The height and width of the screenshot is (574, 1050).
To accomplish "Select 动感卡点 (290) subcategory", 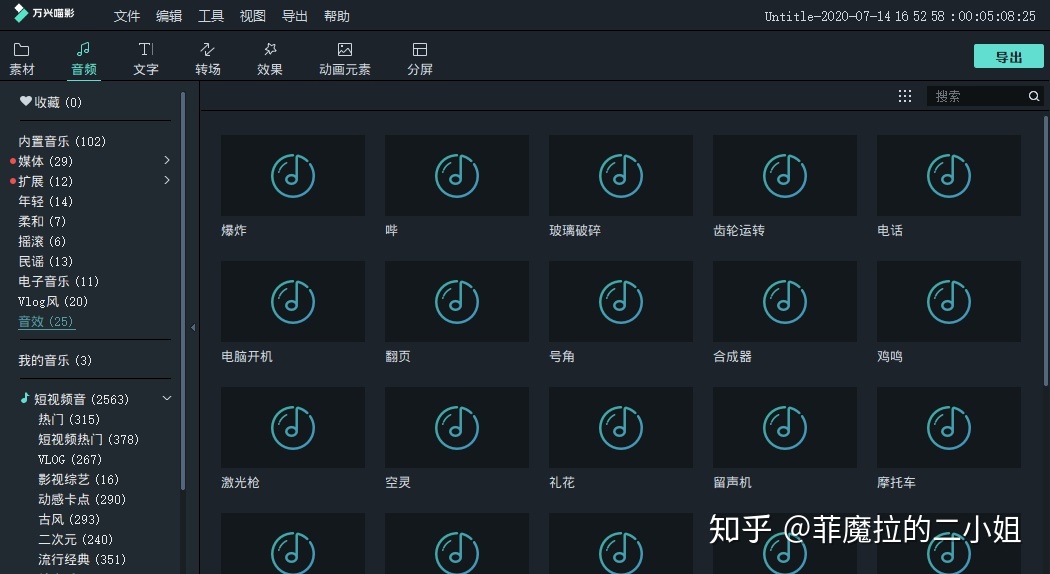I will (x=82, y=500).
